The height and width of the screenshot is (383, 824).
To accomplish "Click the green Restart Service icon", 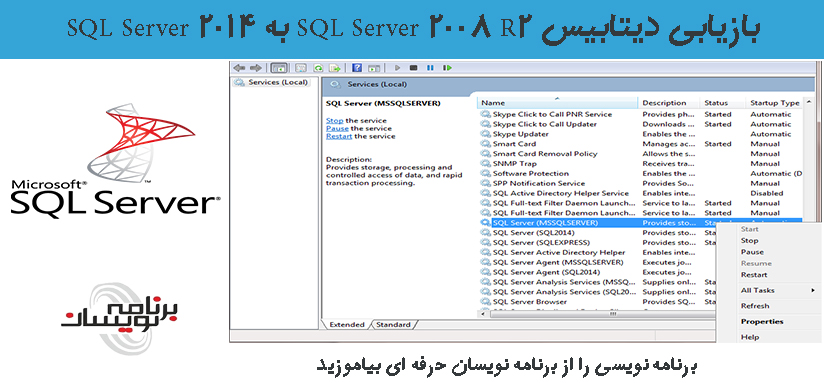I will 447,68.
